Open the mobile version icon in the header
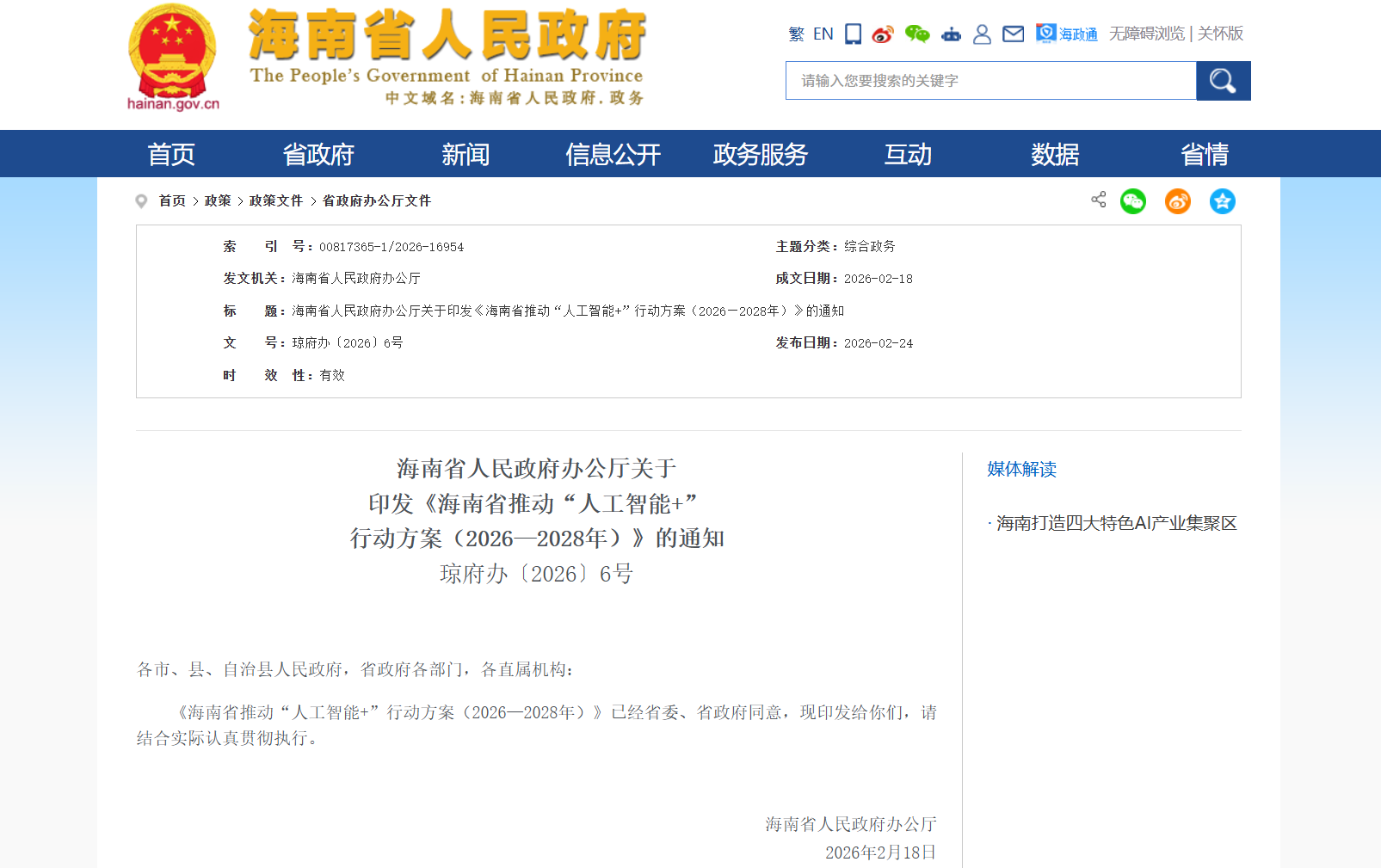Image resolution: width=1381 pixels, height=868 pixels. (x=853, y=34)
